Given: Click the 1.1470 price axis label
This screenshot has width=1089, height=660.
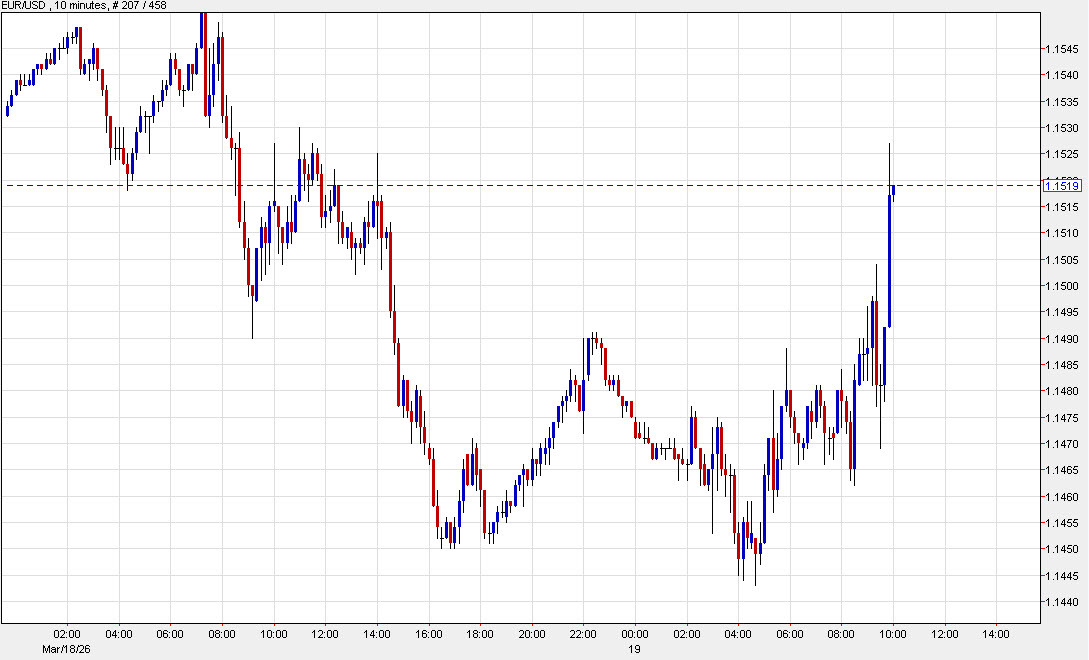Looking at the screenshot, I should (1060, 444).
